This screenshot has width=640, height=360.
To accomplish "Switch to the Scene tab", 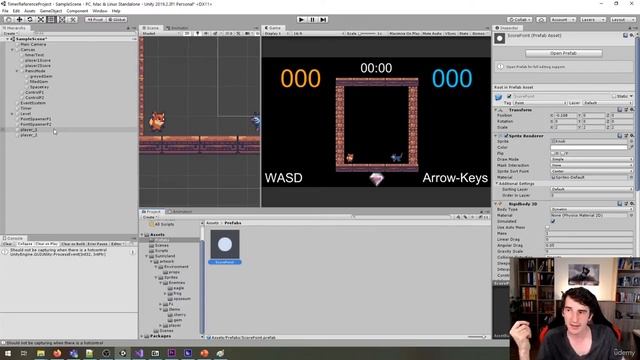I will (x=151, y=28).
